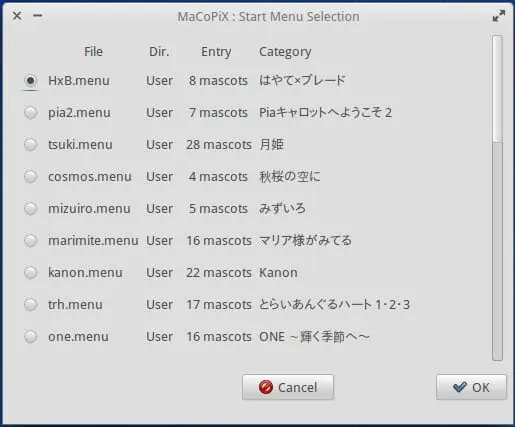Click the Category column header

click(285, 52)
